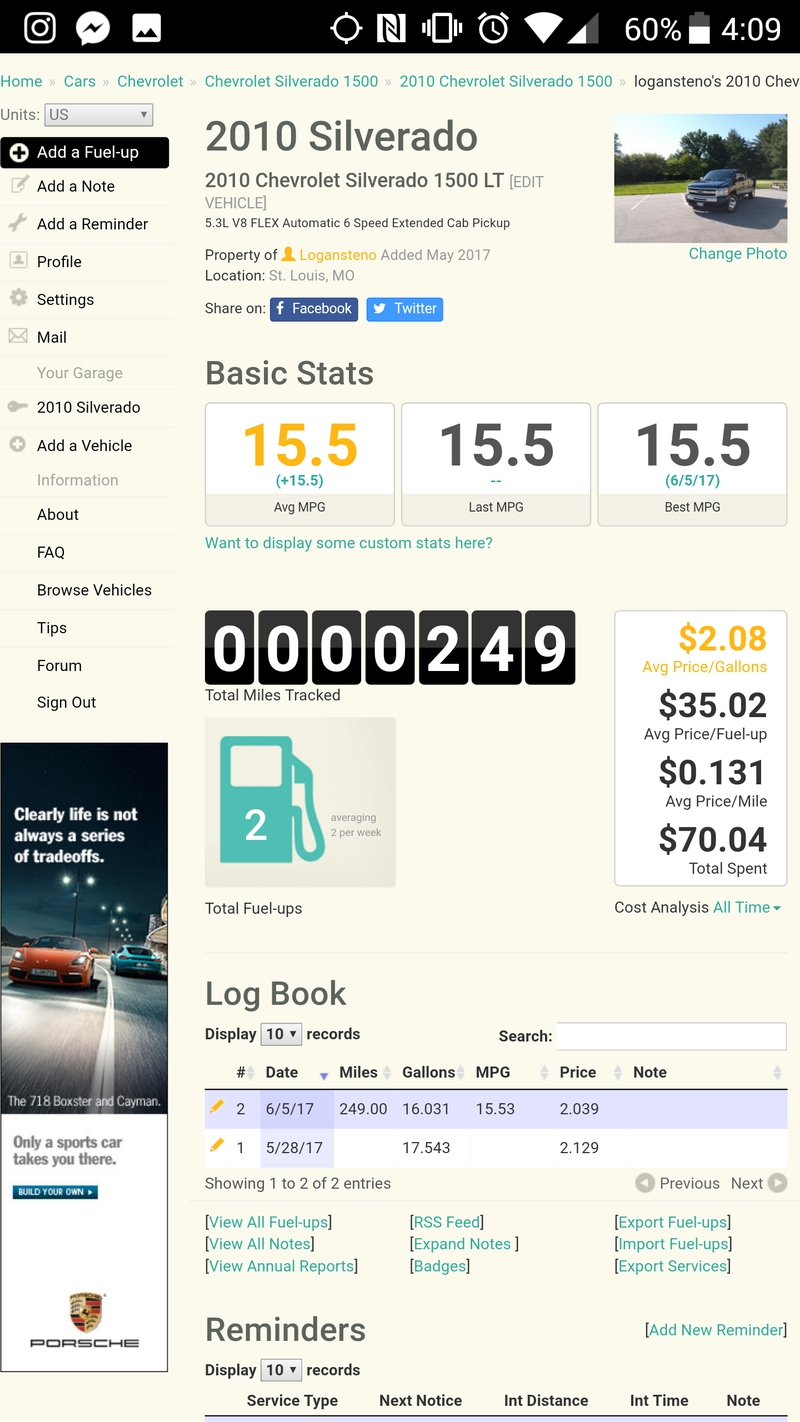The image size is (800, 1422).
Task: Open Export Services link
Action: click(x=672, y=1266)
